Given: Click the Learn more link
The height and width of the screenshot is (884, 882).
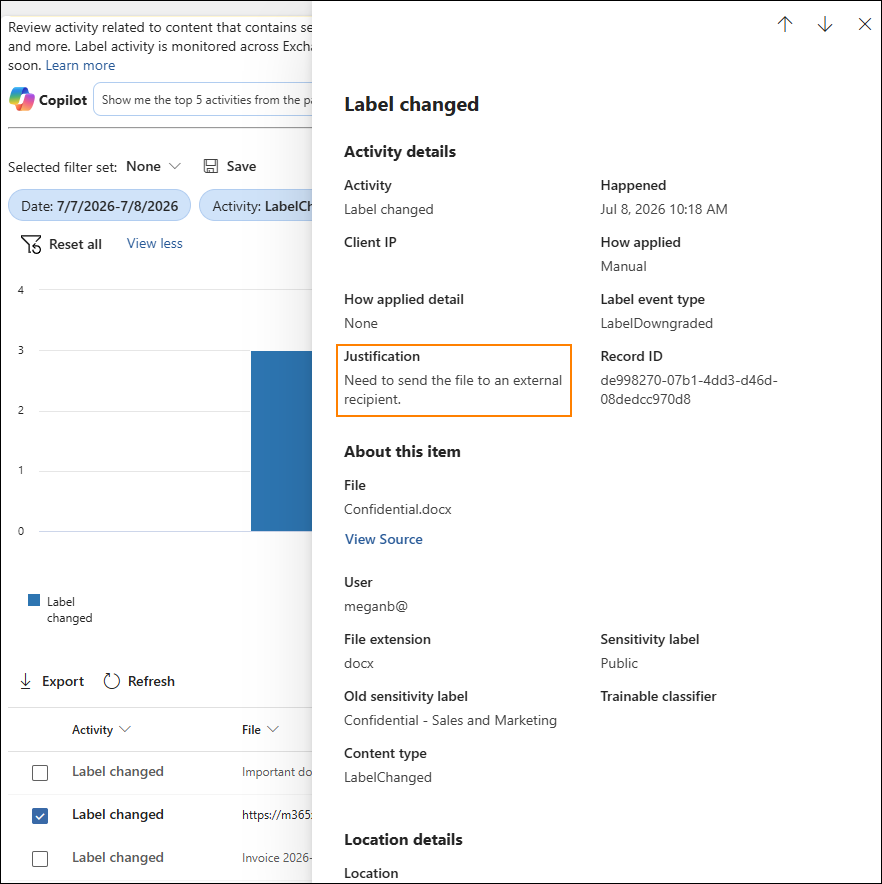Looking at the screenshot, I should click(x=80, y=65).
